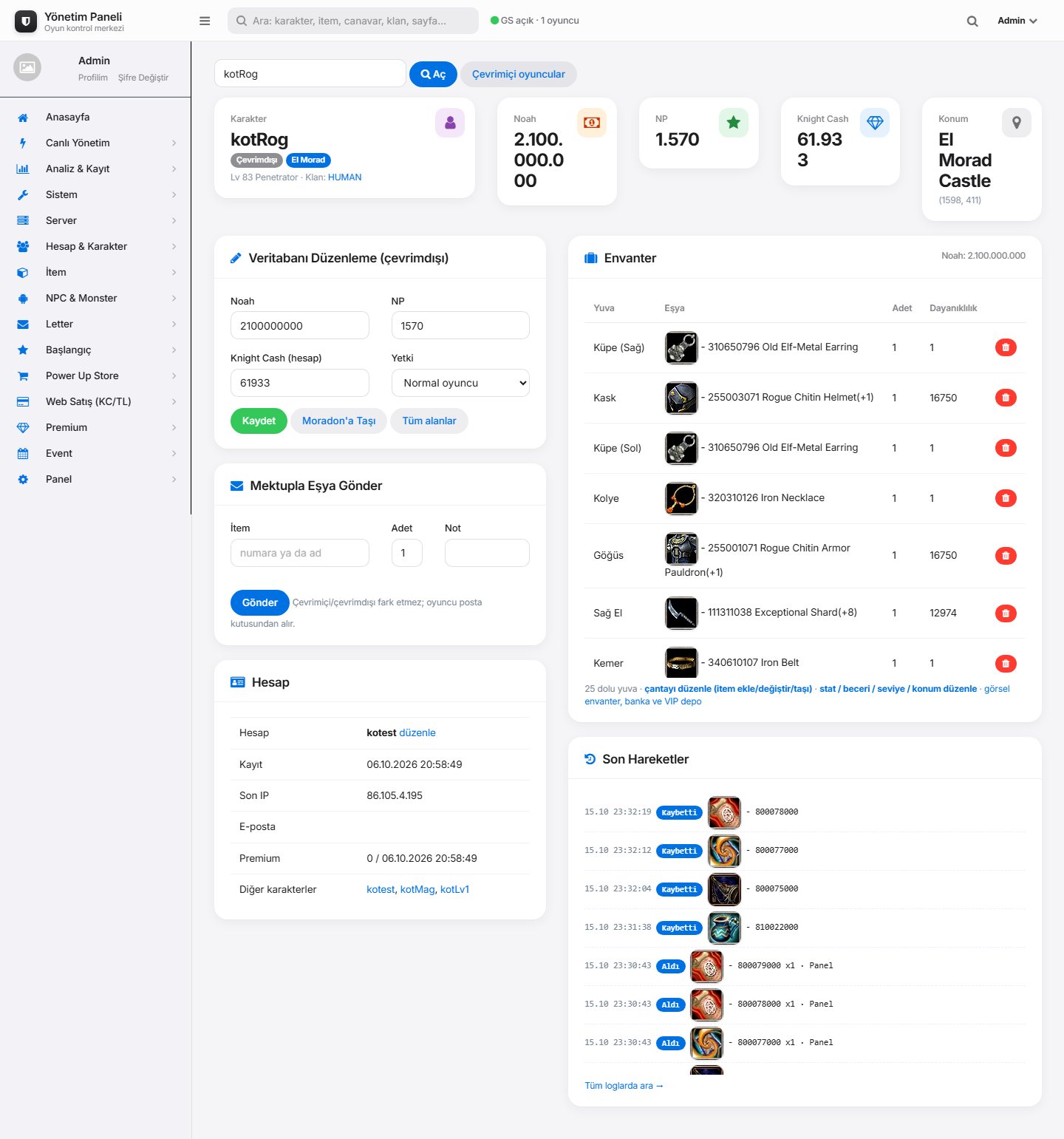Click the green Kaydet button
The width and height of the screenshot is (1064, 1139).
(259, 421)
